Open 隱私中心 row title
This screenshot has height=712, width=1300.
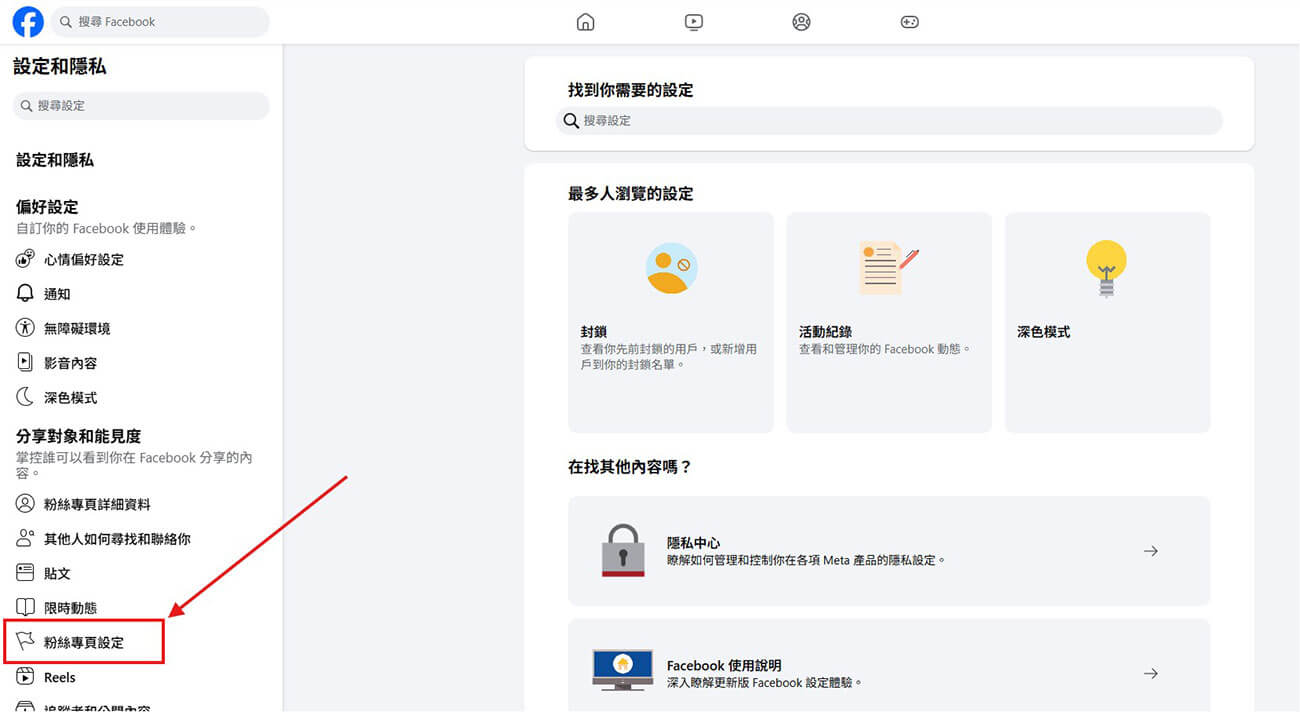[x=694, y=543]
